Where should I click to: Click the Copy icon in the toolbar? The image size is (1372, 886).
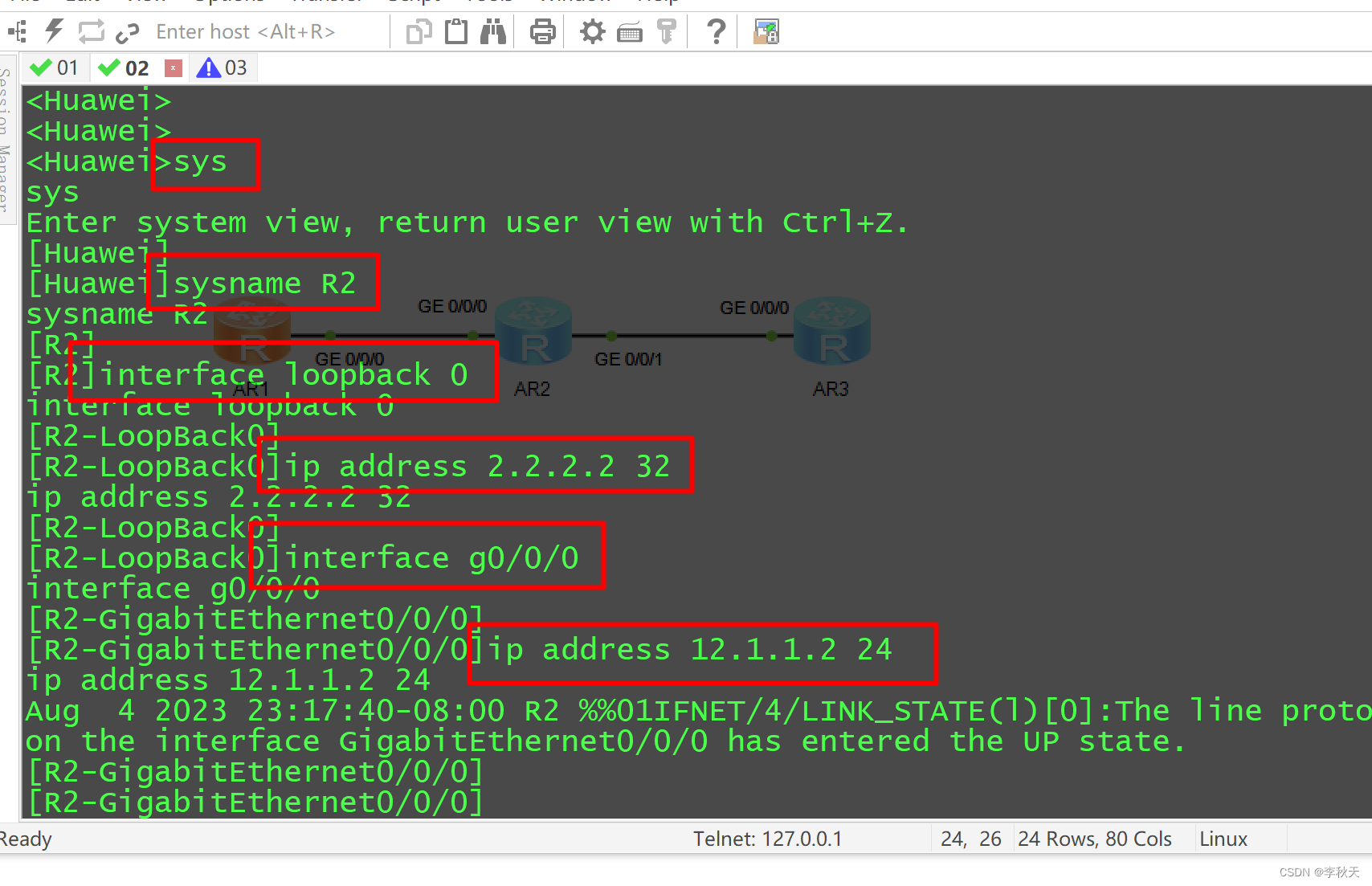pyautogui.click(x=419, y=32)
